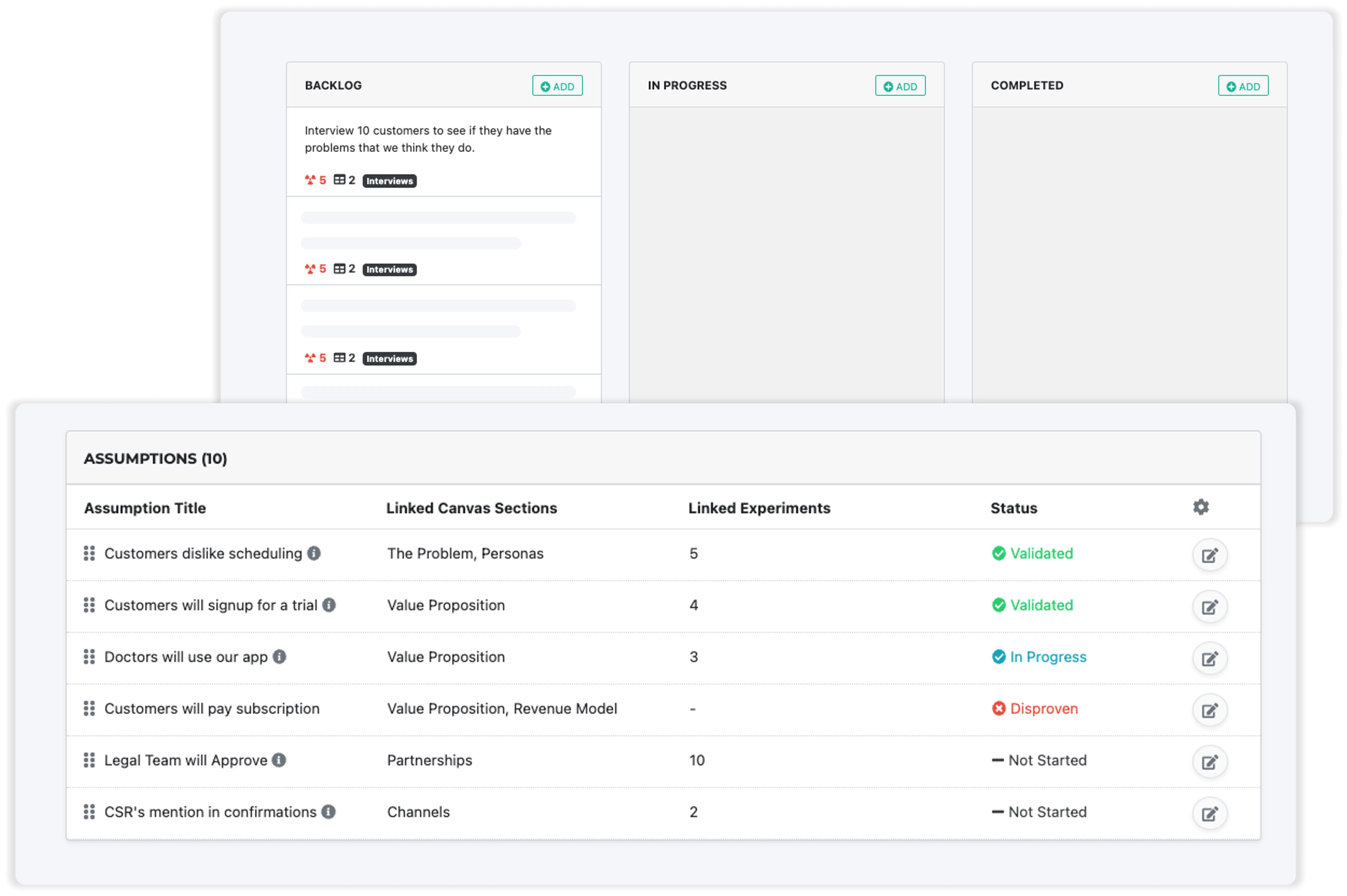Add a card to the In Progress column
The width and height of the screenshot is (1347, 896).
click(x=900, y=86)
